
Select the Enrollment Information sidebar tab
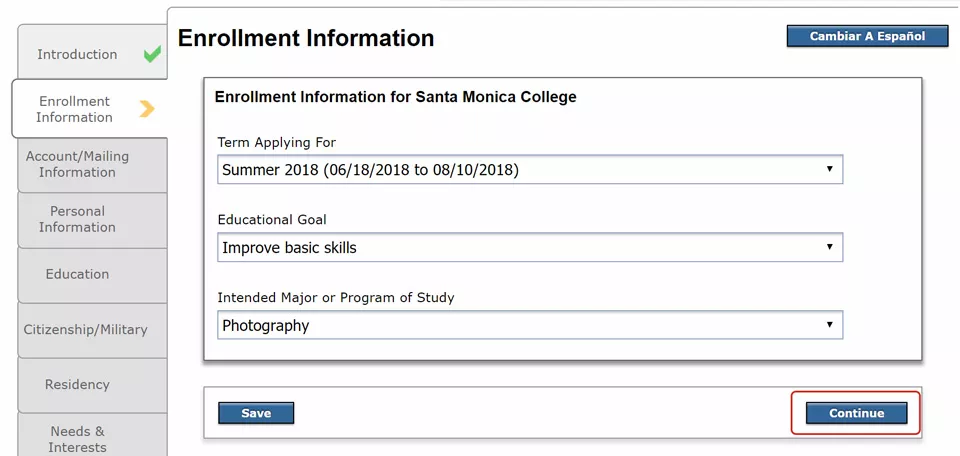pyautogui.click(x=74, y=109)
